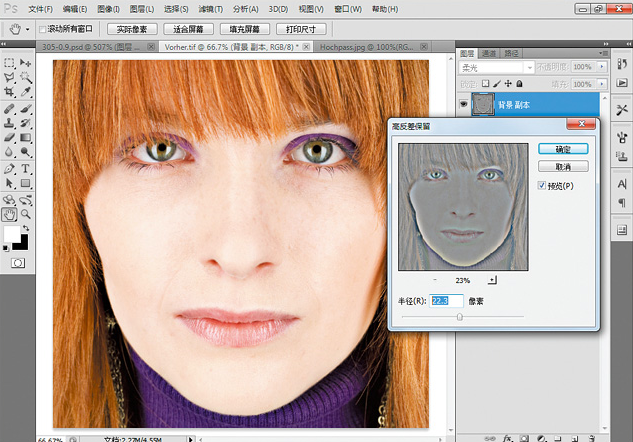
Task: Cancel the High Pass dialog
Action: point(563,166)
